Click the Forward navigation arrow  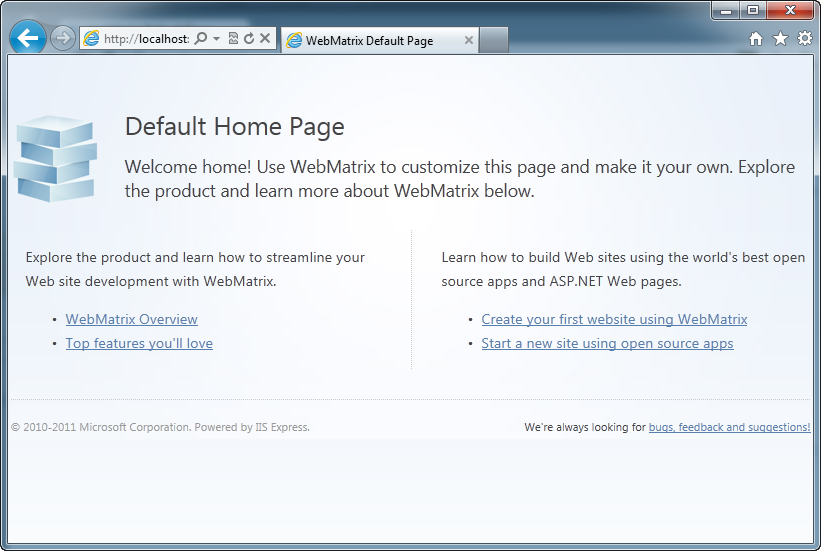coord(63,38)
